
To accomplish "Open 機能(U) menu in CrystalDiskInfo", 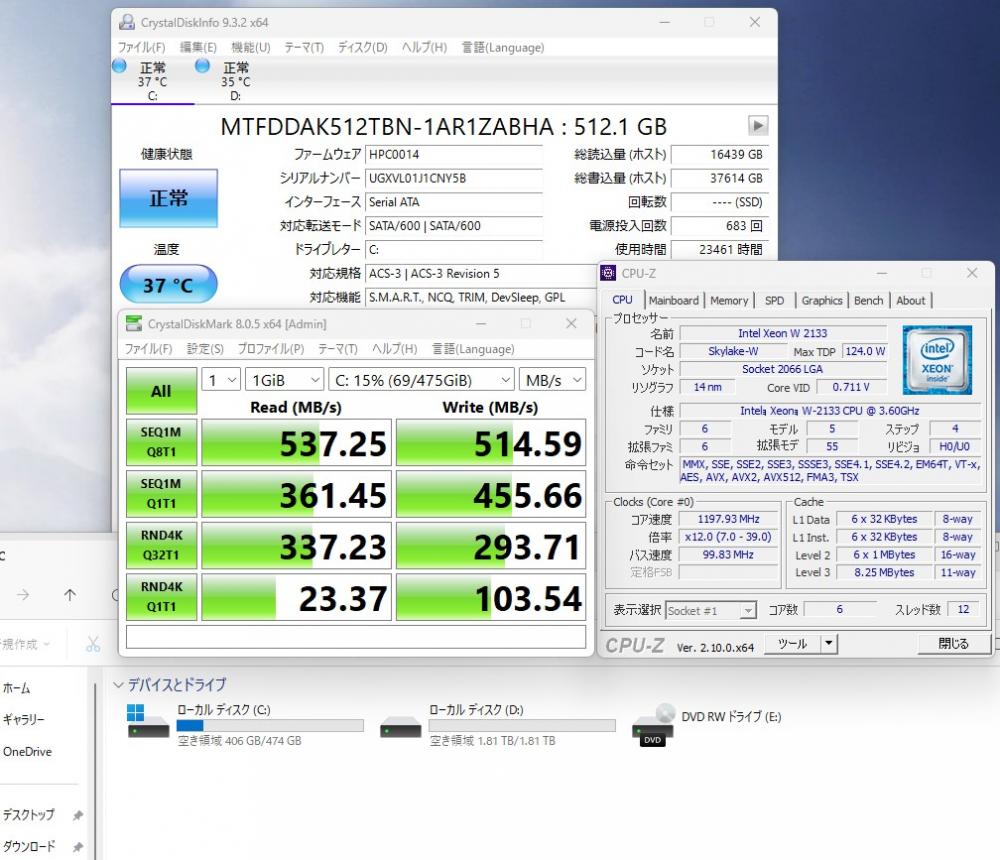I will [x=251, y=47].
